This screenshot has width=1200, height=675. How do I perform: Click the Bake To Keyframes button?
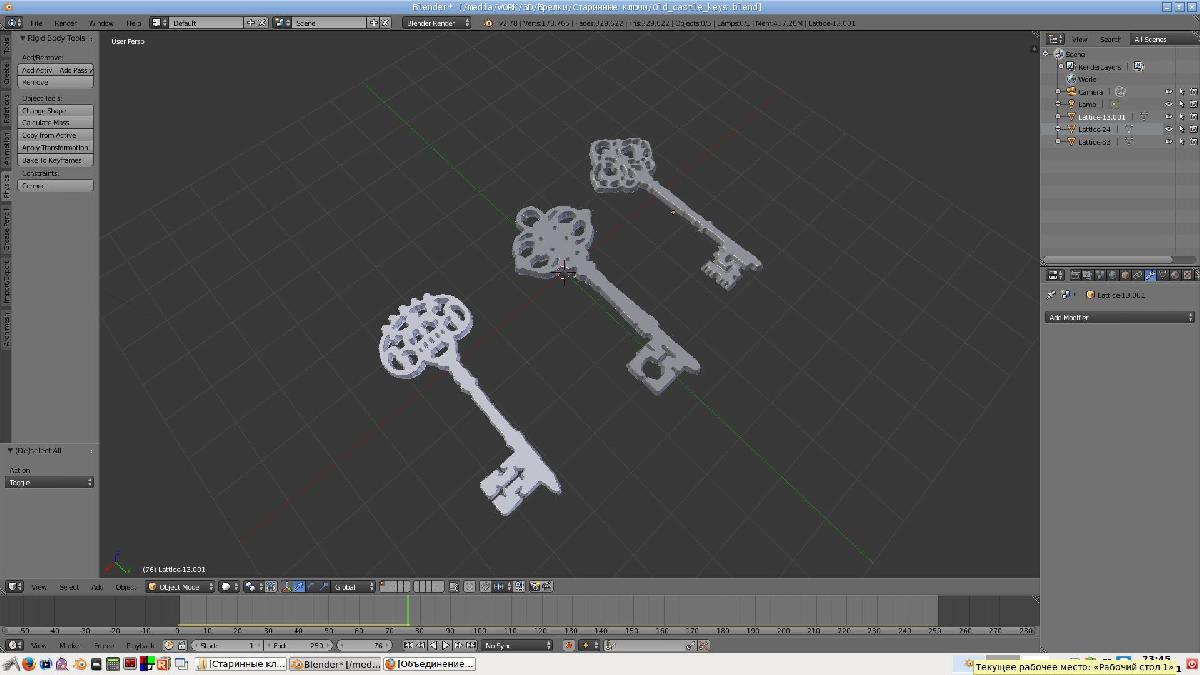pos(56,160)
